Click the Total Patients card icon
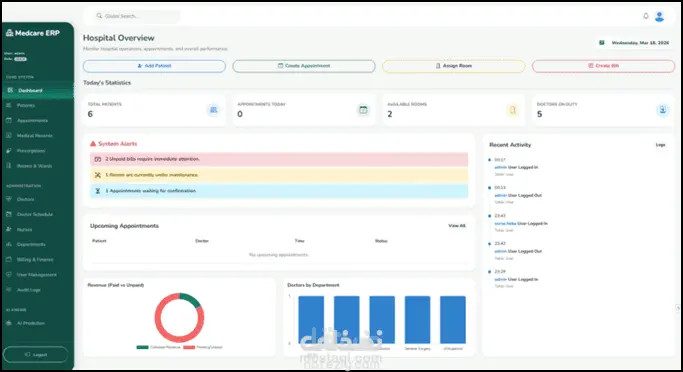The height and width of the screenshot is (372, 683). coord(213,110)
